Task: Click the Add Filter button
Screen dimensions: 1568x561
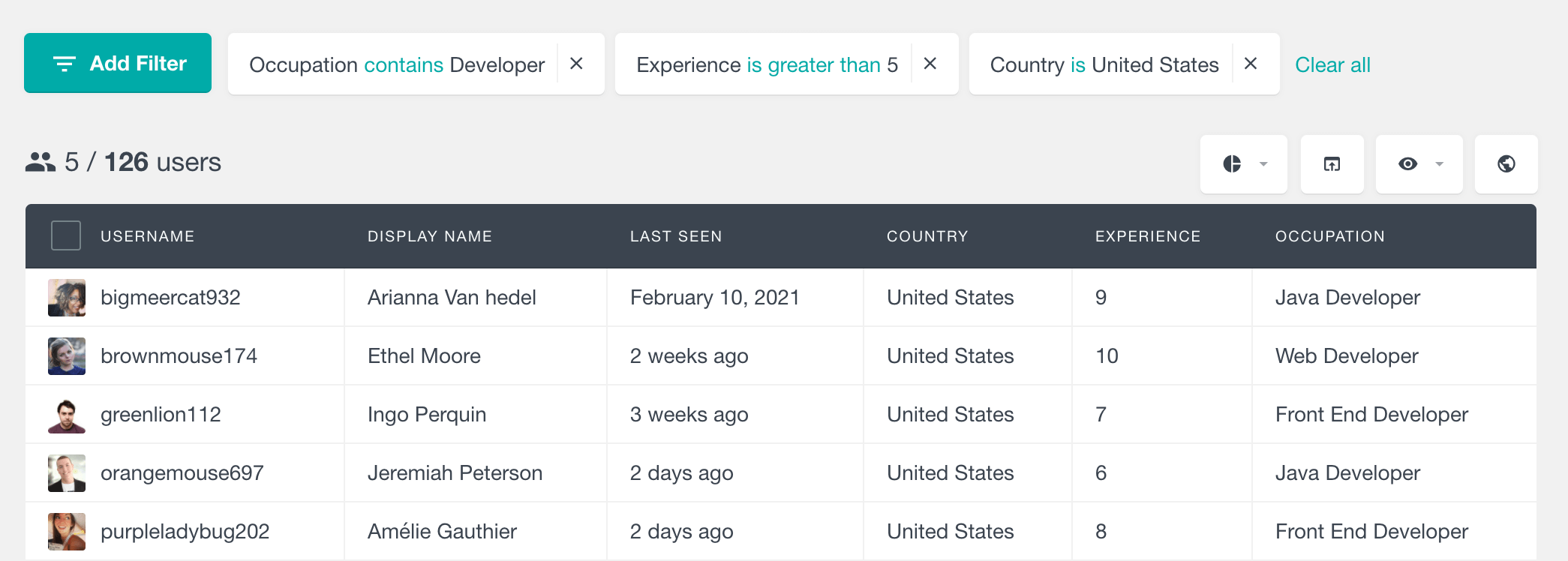Action: tap(118, 64)
